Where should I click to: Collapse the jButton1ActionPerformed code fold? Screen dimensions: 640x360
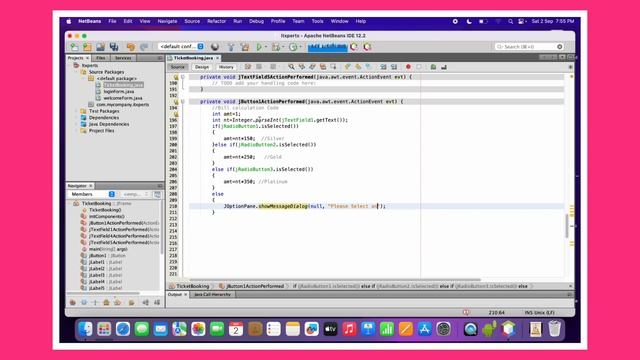[183, 102]
